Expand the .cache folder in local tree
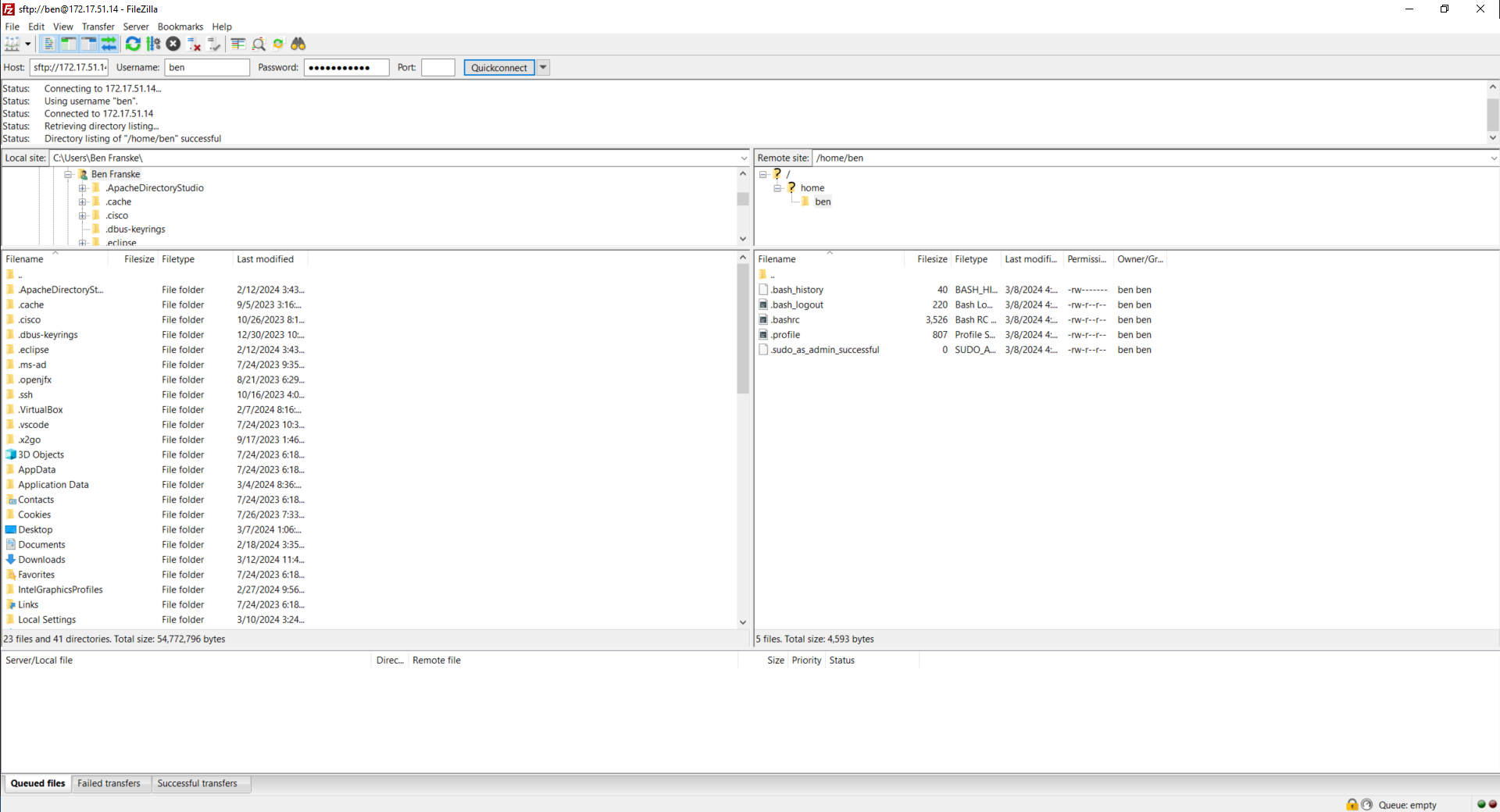Viewport: 1500px width, 812px height. click(82, 202)
